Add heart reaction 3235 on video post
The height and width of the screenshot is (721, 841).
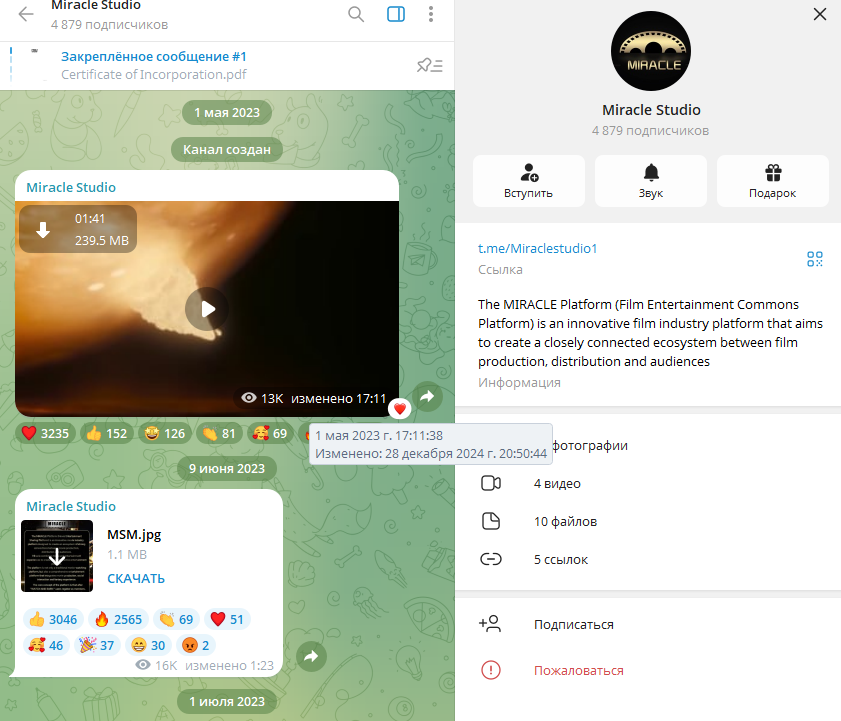(46, 433)
